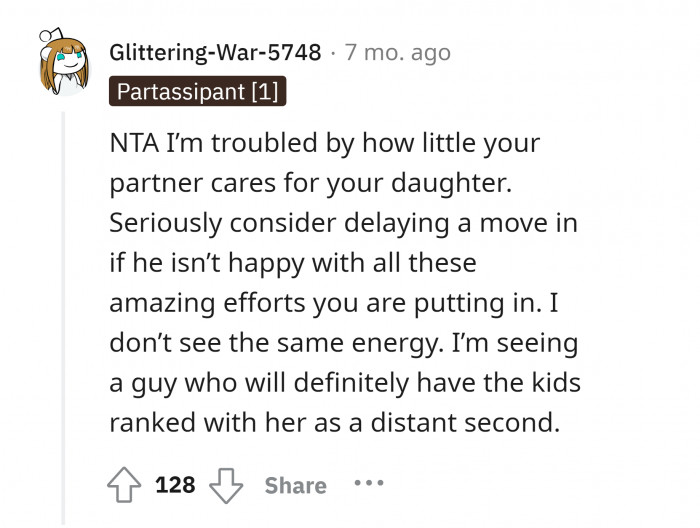Click the final line "ranked with her as a distant second."
Viewport: 700px width, 528px height.
[x=334, y=423]
